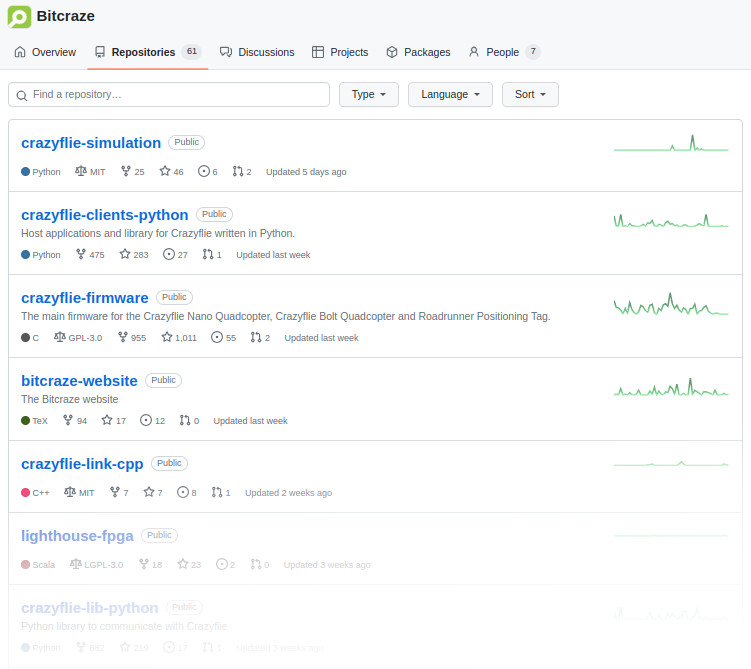
Task: Expand the Language filter dropdown
Action: (450, 95)
